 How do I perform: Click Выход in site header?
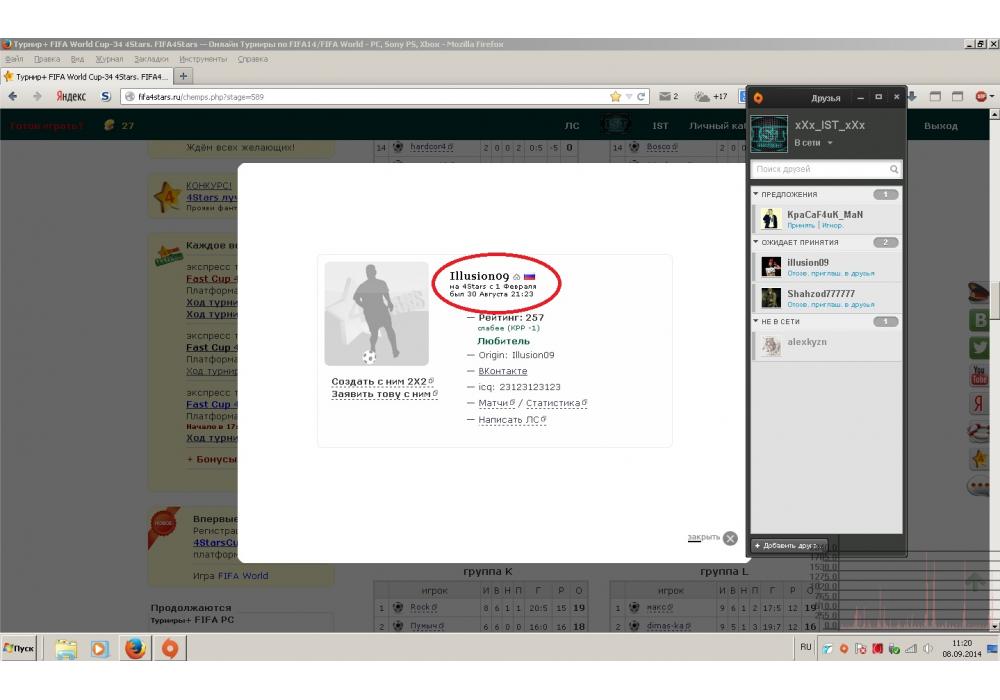tap(941, 126)
